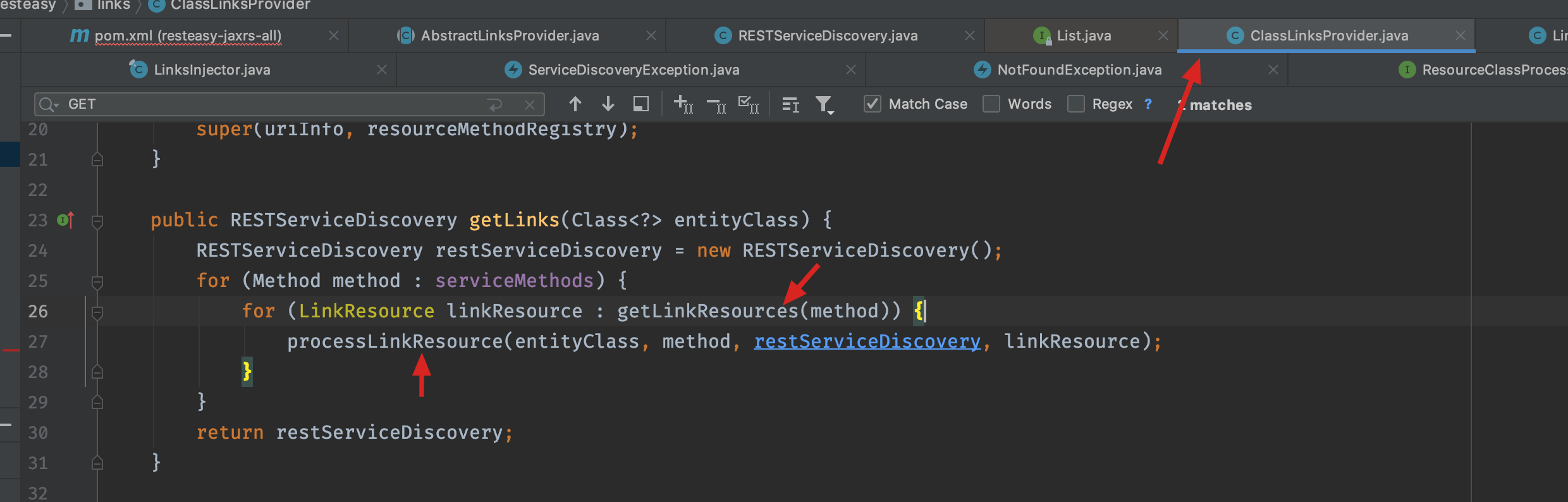Open regex help question mark
Viewport: 1568px width, 502px height.
[1148, 104]
